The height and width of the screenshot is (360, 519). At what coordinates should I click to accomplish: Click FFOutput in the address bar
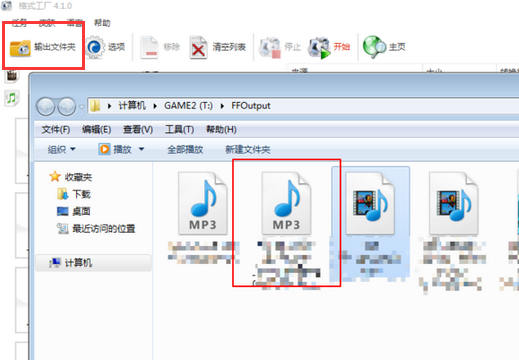pyautogui.click(x=251, y=106)
